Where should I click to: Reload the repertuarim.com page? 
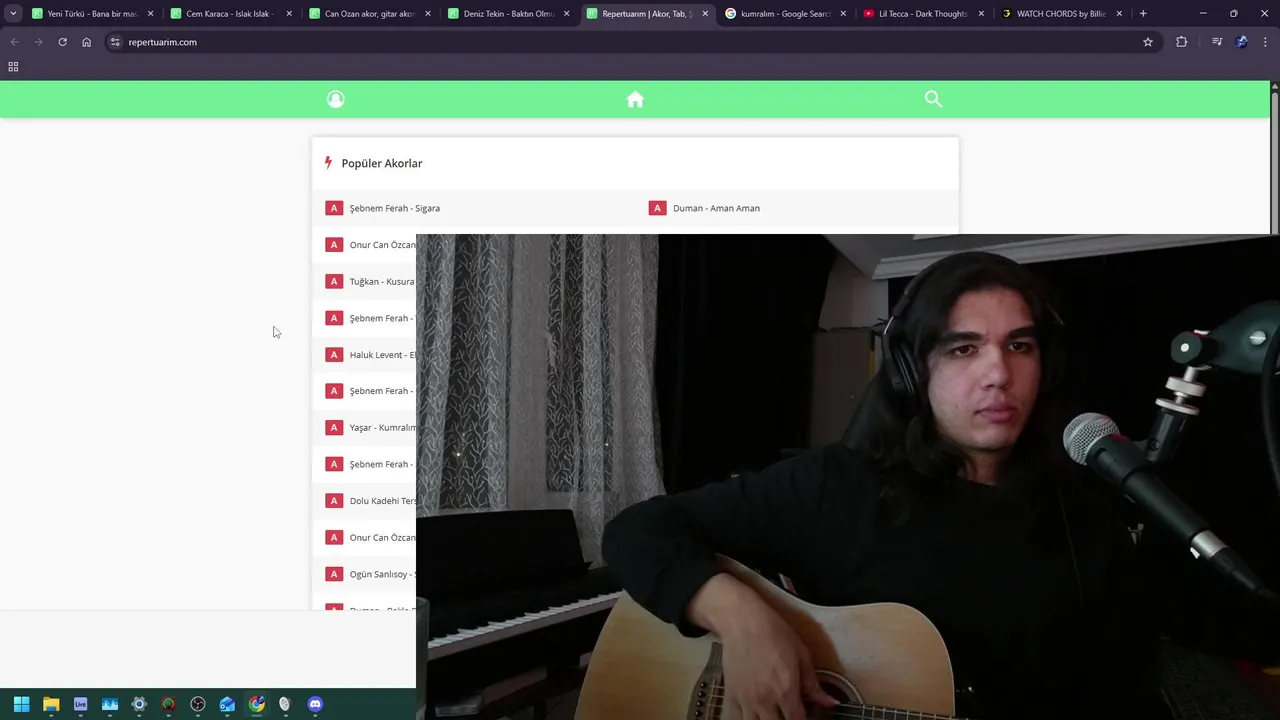(62, 42)
